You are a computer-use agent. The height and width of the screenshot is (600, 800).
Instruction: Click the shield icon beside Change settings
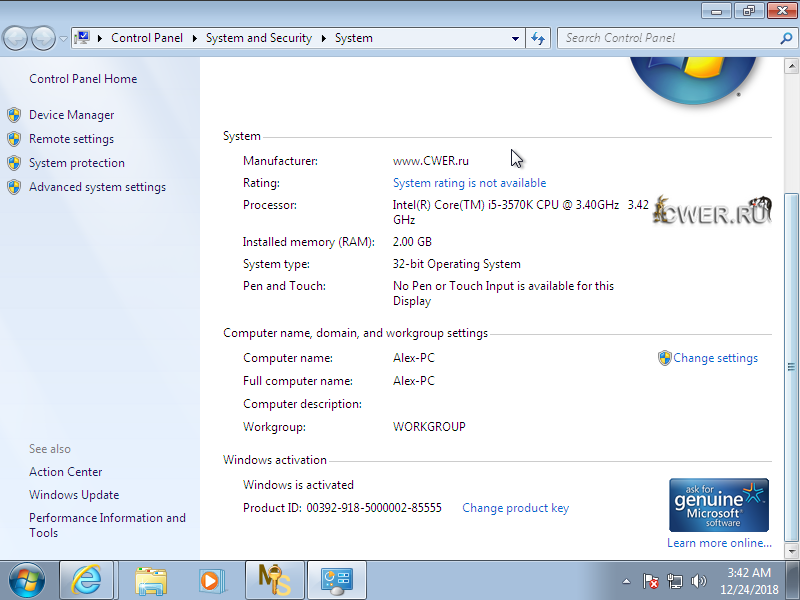pos(663,357)
